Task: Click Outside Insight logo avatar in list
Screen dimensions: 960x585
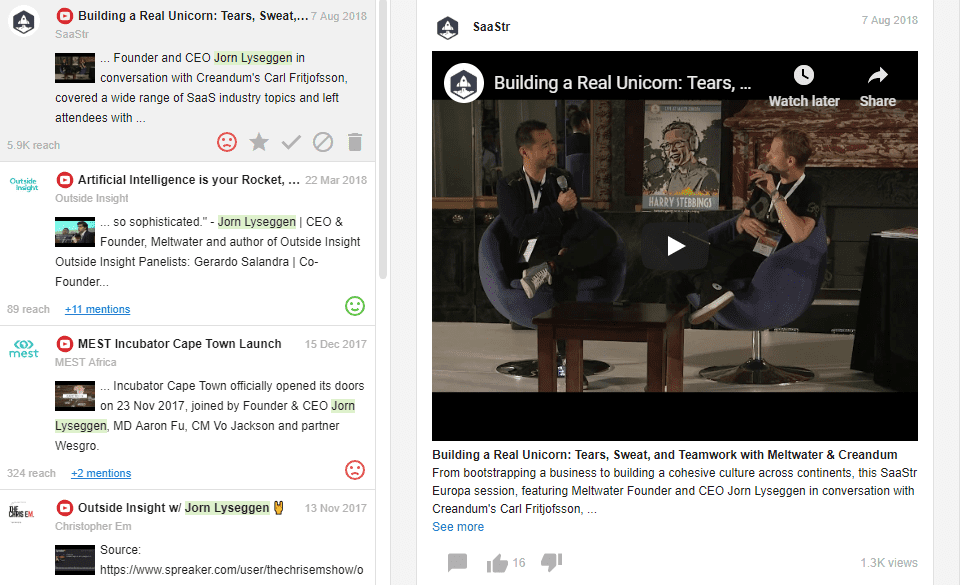Action: pos(24,184)
